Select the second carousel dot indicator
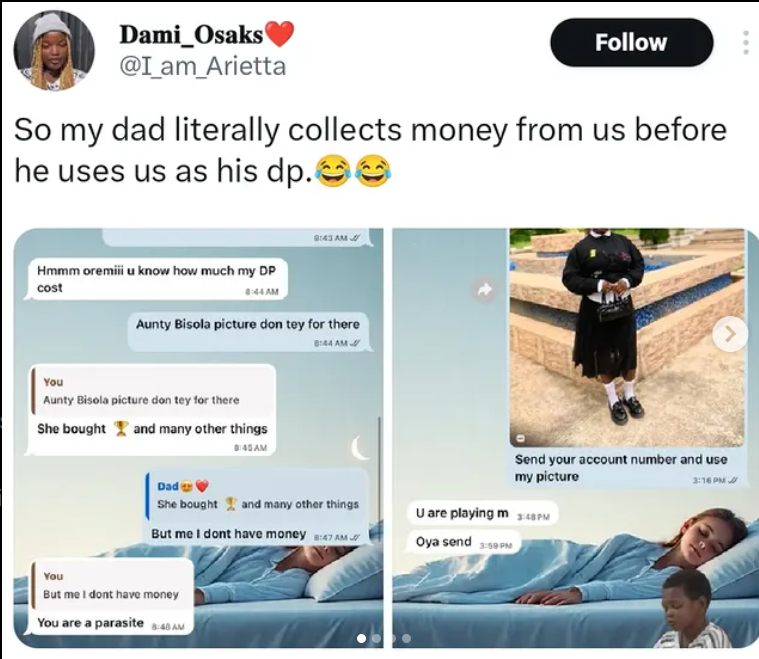 pyautogui.click(x=376, y=639)
